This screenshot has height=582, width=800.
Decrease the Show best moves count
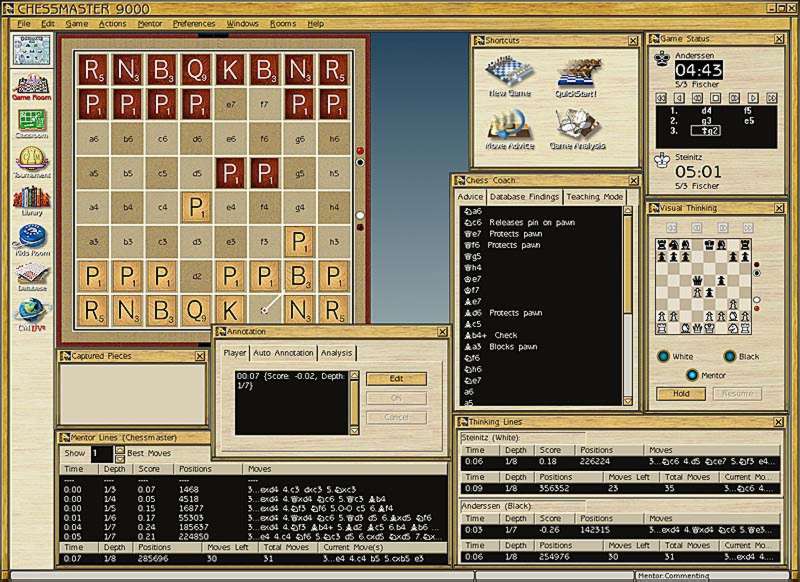pyautogui.click(x=119, y=459)
